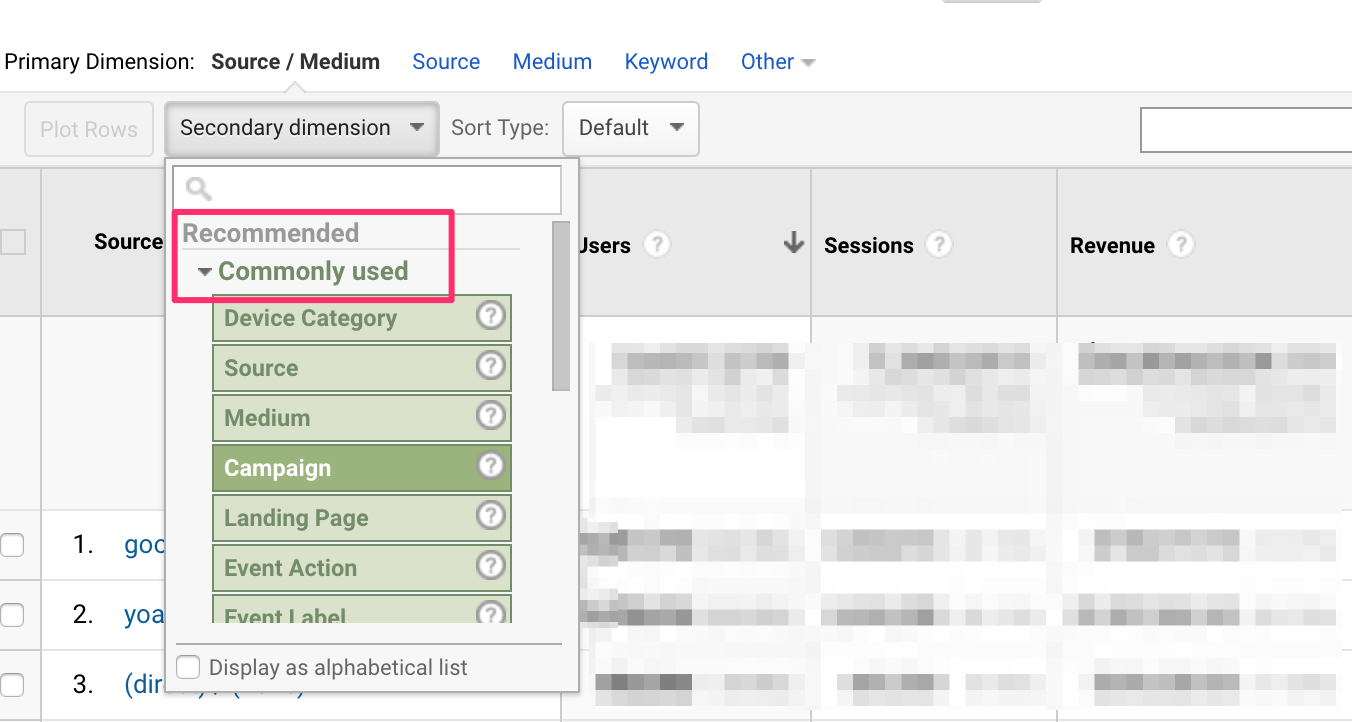The height and width of the screenshot is (722, 1352).
Task: Switch primary dimension to Keyword
Action: [666, 61]
